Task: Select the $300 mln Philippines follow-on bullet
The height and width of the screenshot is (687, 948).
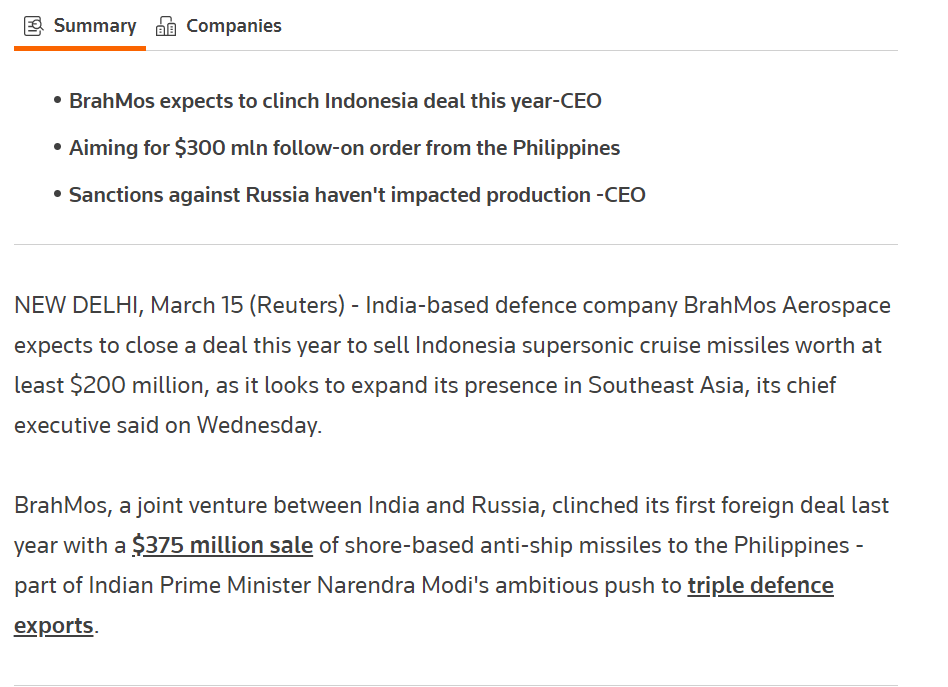Action: [x=344, y=148]
